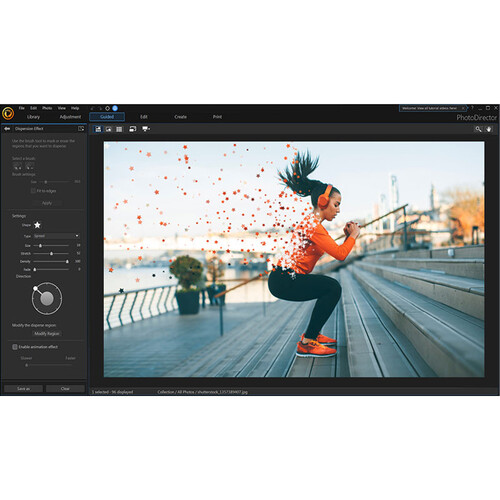Switch to the Adjustment tab
This screenshot has height=500, width=500.
(70, 117)
